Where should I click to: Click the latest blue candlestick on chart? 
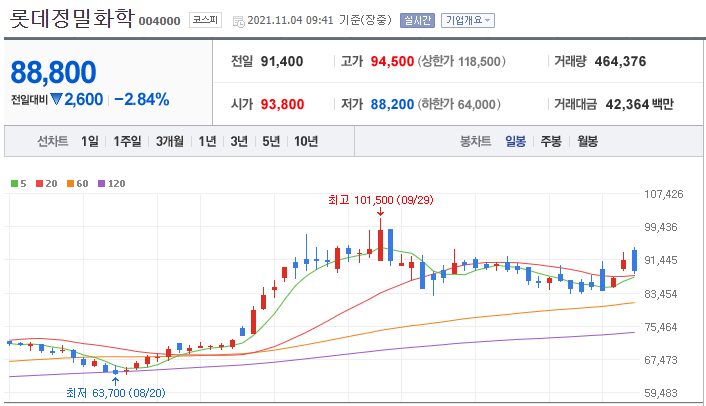(x=634, y=260)
